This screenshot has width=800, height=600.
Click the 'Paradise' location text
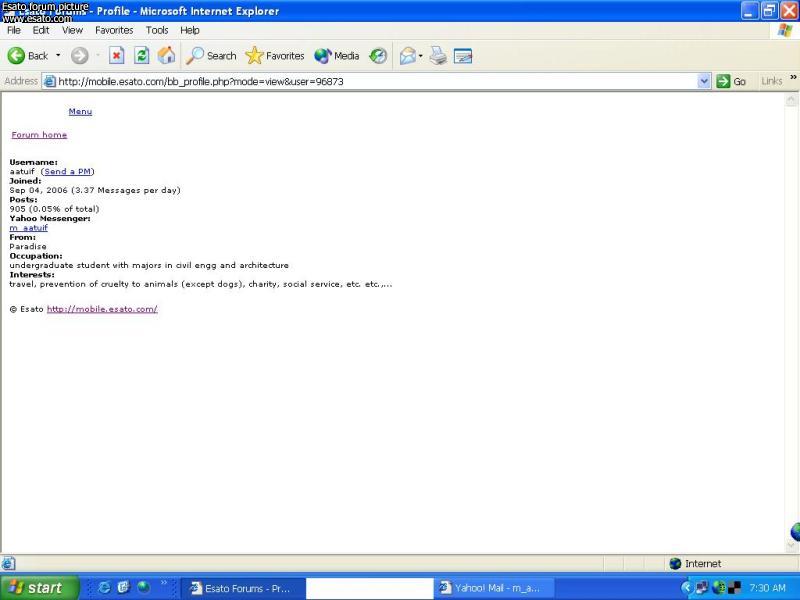point(28,246)
